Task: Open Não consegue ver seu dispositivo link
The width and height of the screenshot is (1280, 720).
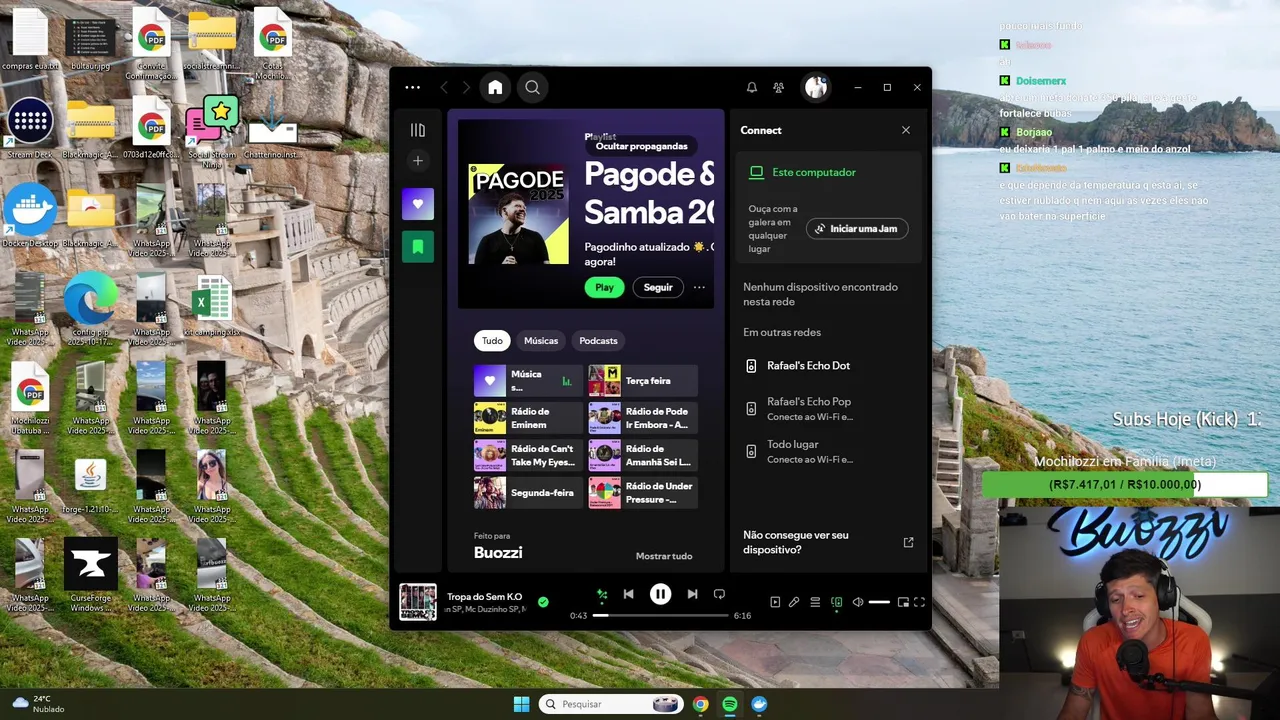Action: pyautogui.click(x=828, y=542)
